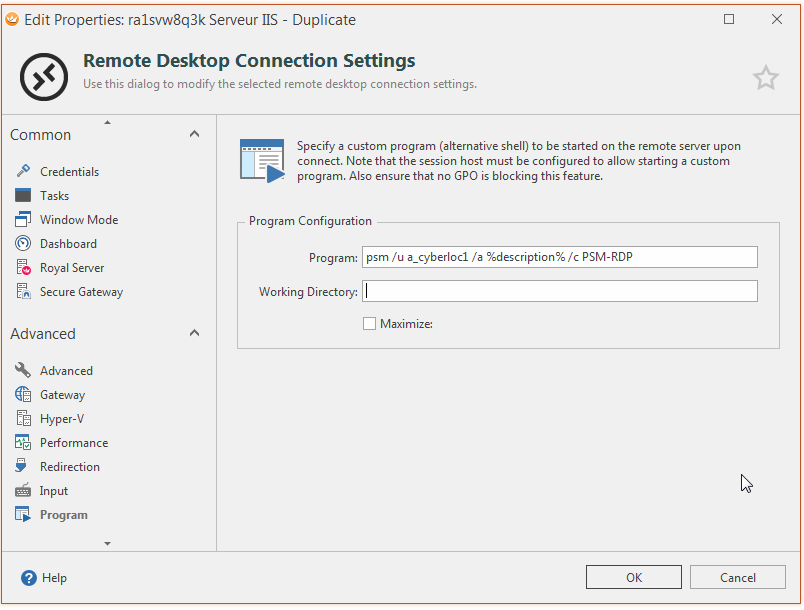
Task: Click into the Program text field
Action: (559, 258)
